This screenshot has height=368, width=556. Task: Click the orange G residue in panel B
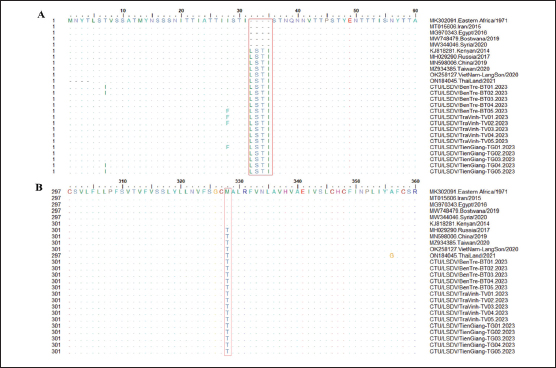click(391, 256)
